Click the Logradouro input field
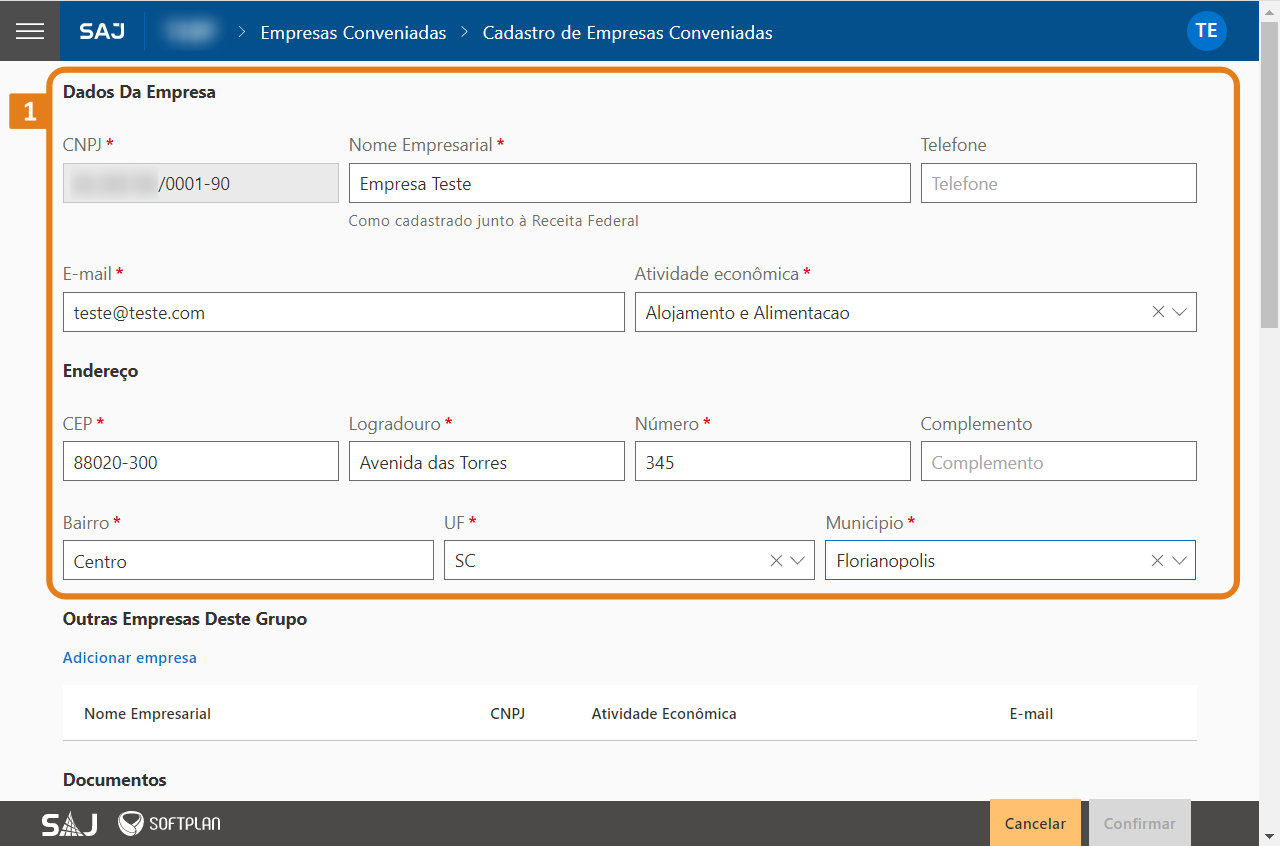Screen dimensions: 1280x846 tap(486, 462)
